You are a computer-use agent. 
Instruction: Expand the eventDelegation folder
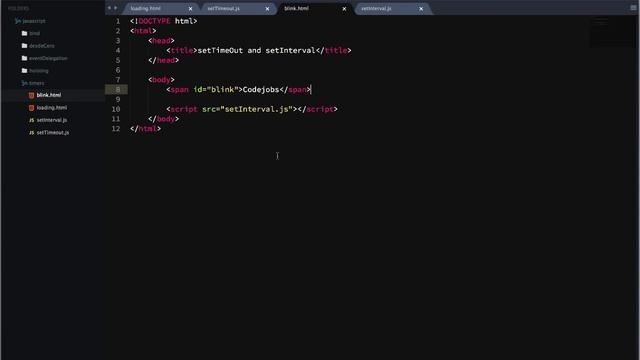coord(48,58)
